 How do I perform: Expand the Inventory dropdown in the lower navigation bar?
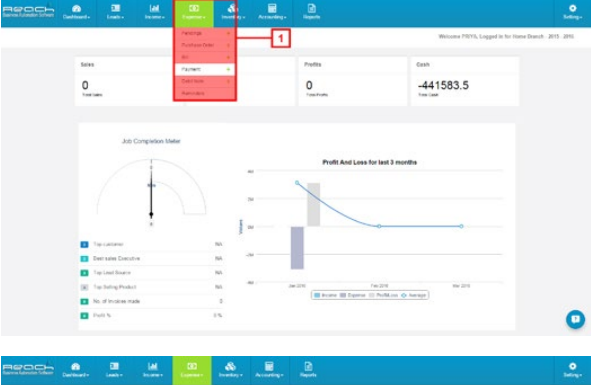click(x=231, y=370)
